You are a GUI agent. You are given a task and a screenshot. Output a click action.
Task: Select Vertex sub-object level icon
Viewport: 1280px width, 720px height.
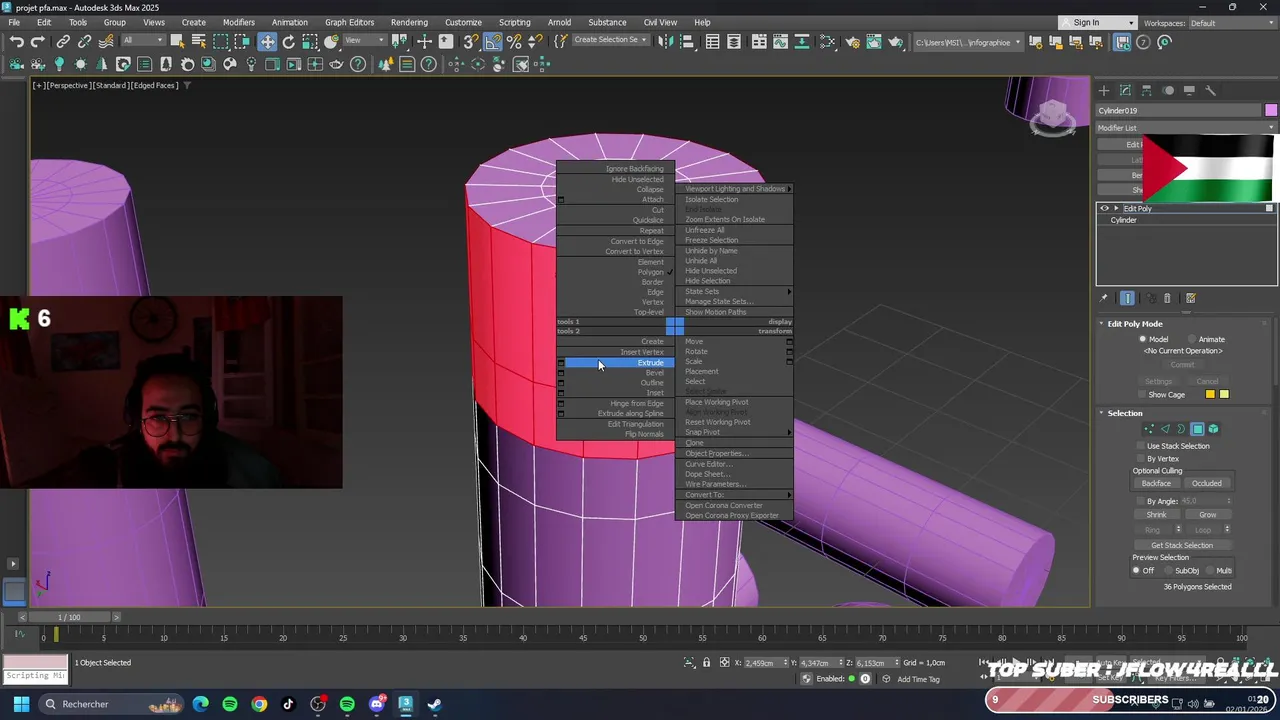(1149, 429)
